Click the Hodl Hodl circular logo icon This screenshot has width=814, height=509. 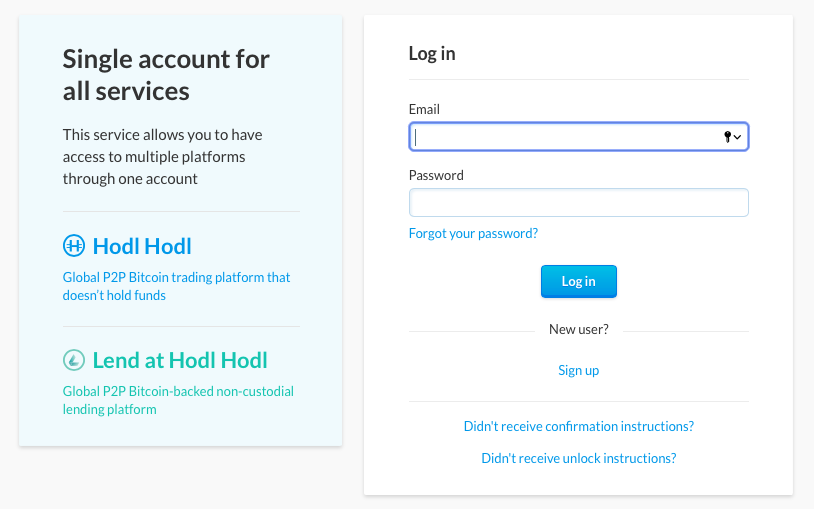pyautogui.click(x=74, y=246)
